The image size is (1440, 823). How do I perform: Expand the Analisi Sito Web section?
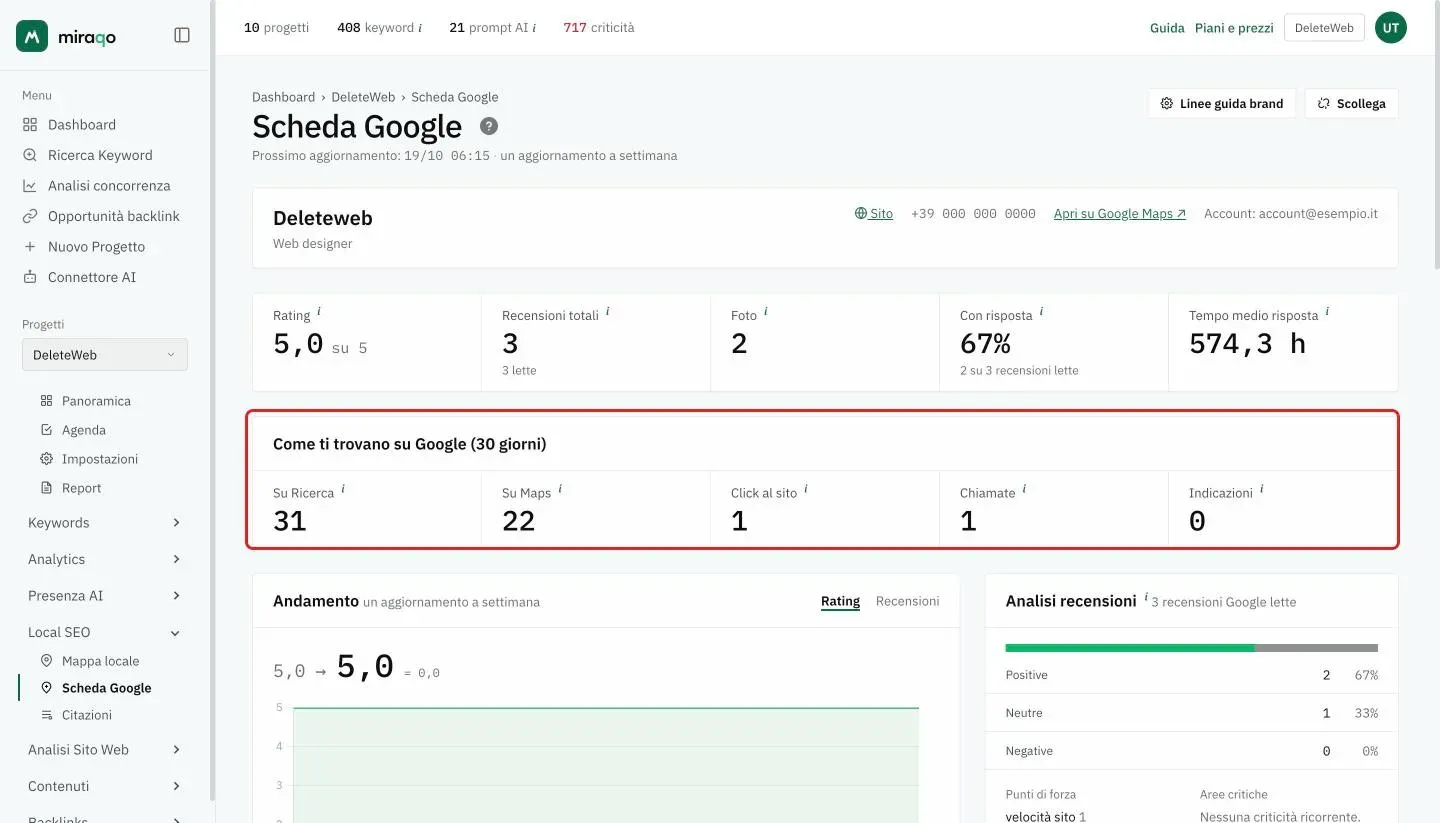[105, 750]
